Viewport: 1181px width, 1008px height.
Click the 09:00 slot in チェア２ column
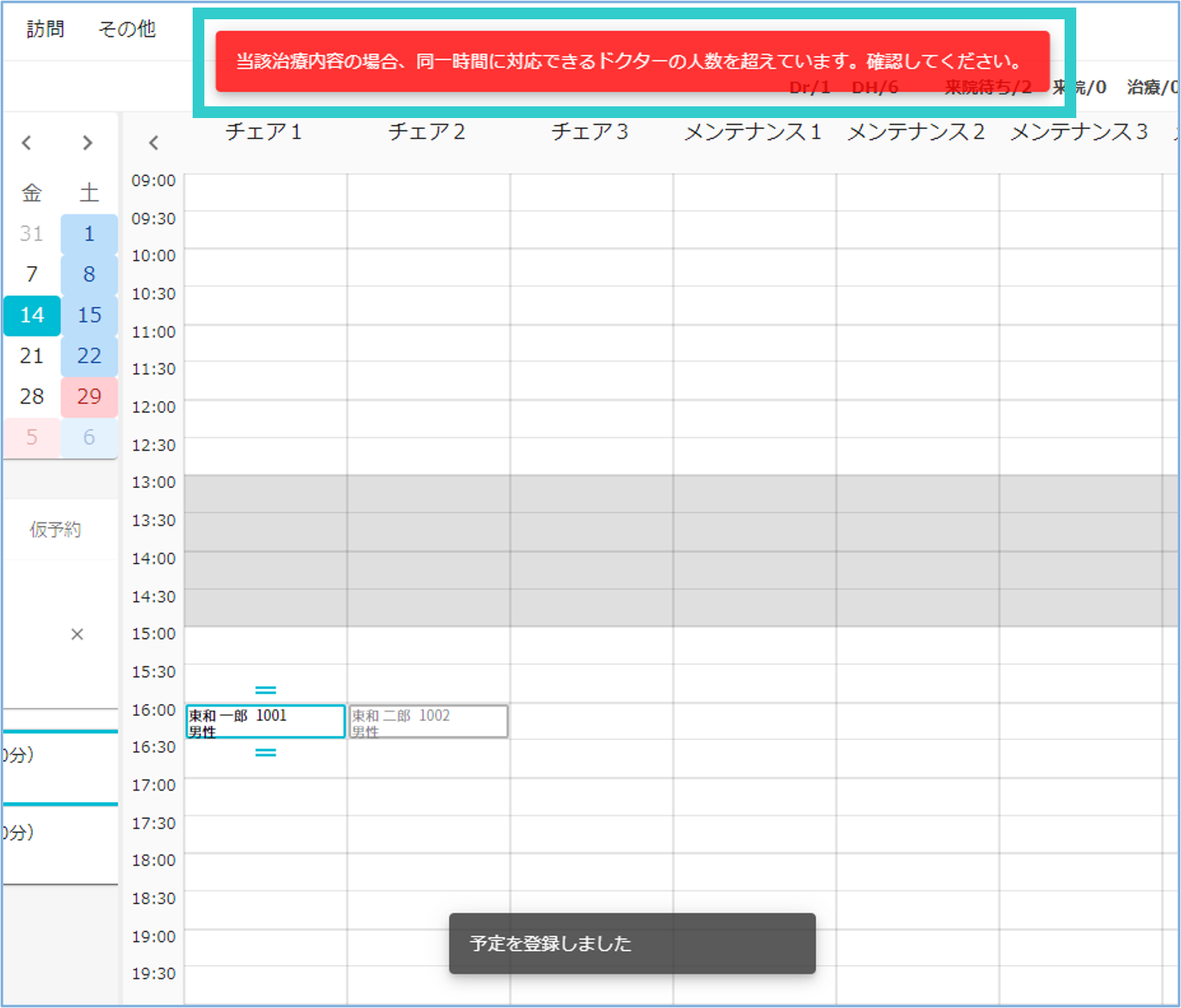pyautogui.click(x=428, y=193)
